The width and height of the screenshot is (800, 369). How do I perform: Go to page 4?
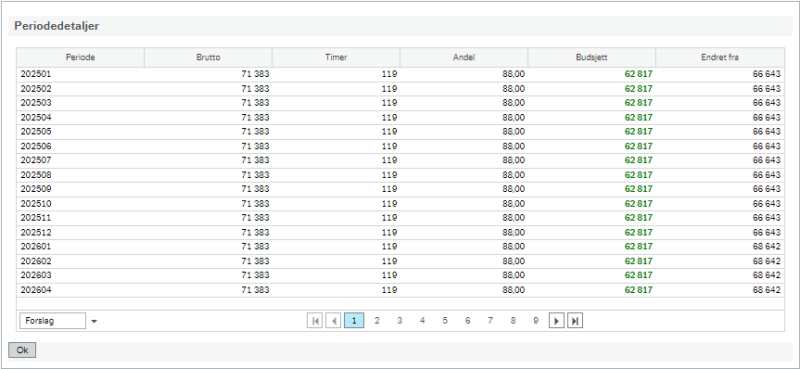pyautogui.click(x=422, y=321)
